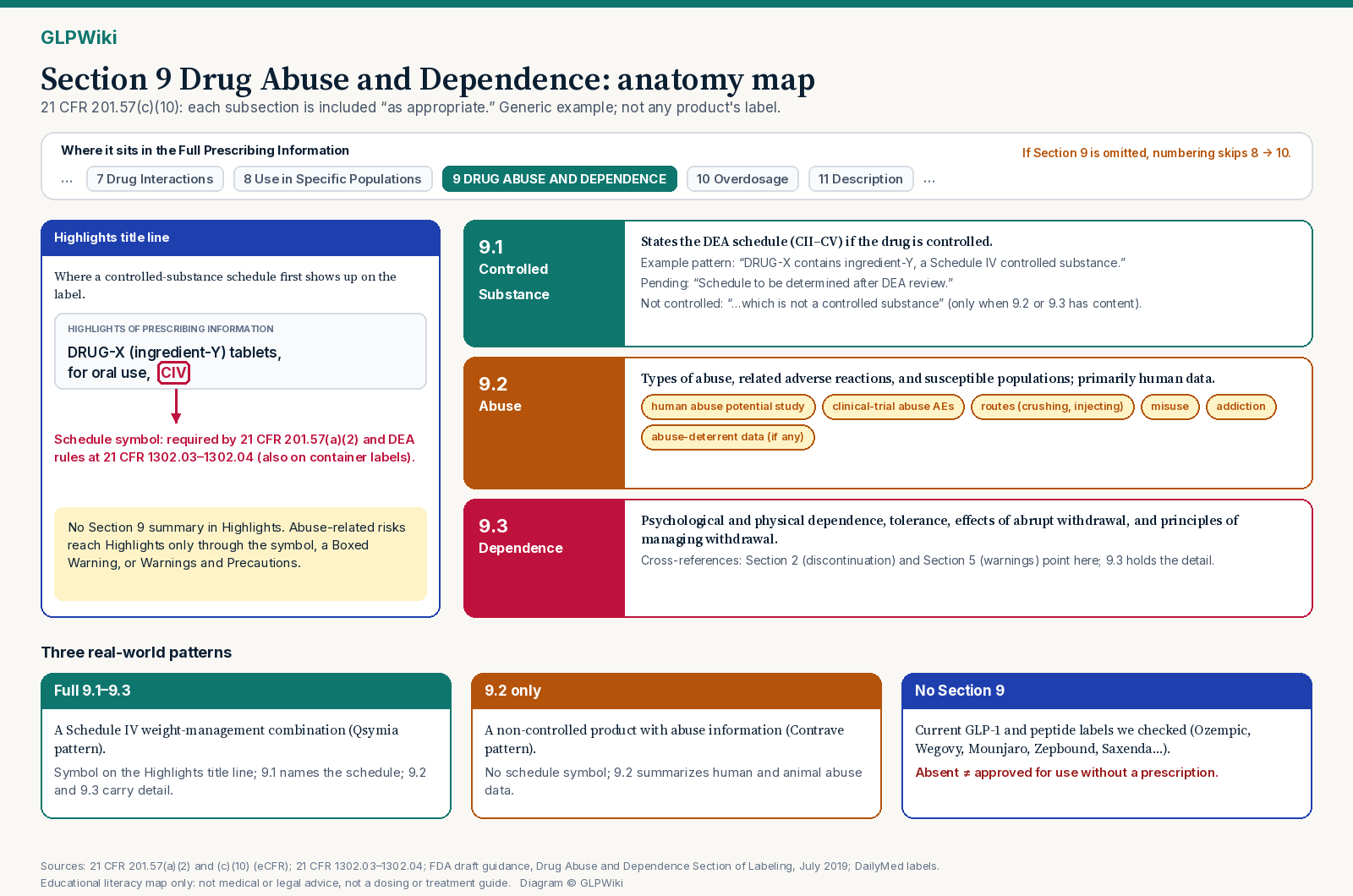Select the 8 Use in Specific Populations pill
This screenshot has width=1353, height=896.
[332, 179]
